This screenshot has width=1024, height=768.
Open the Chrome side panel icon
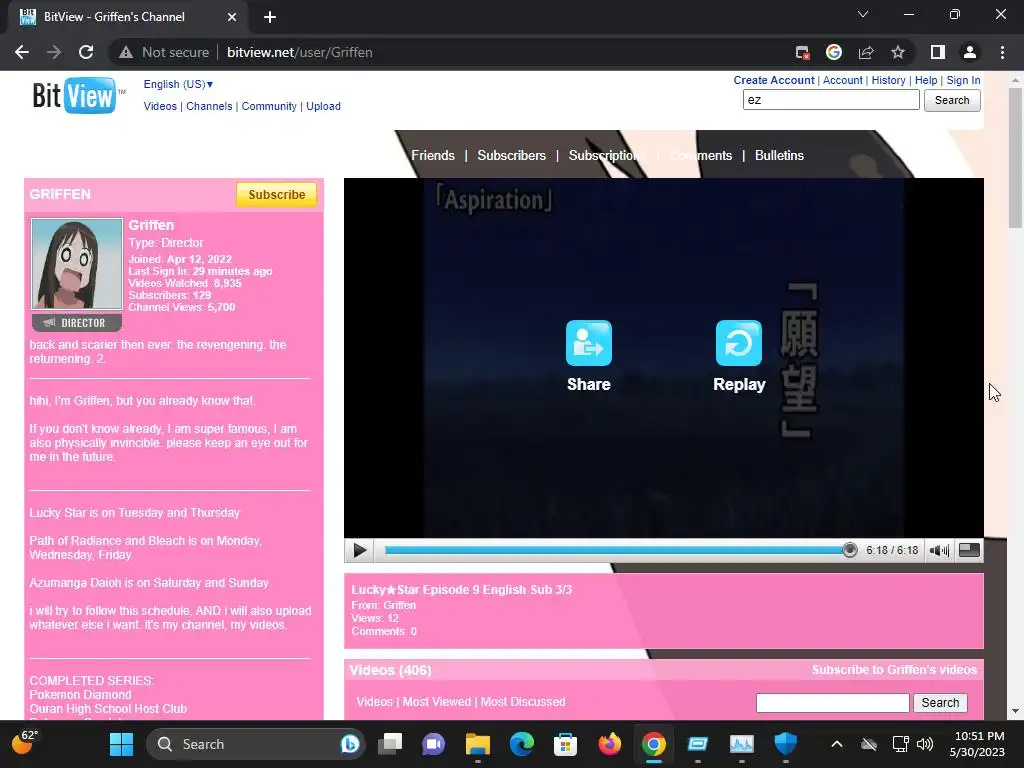[x=938, y=52]
